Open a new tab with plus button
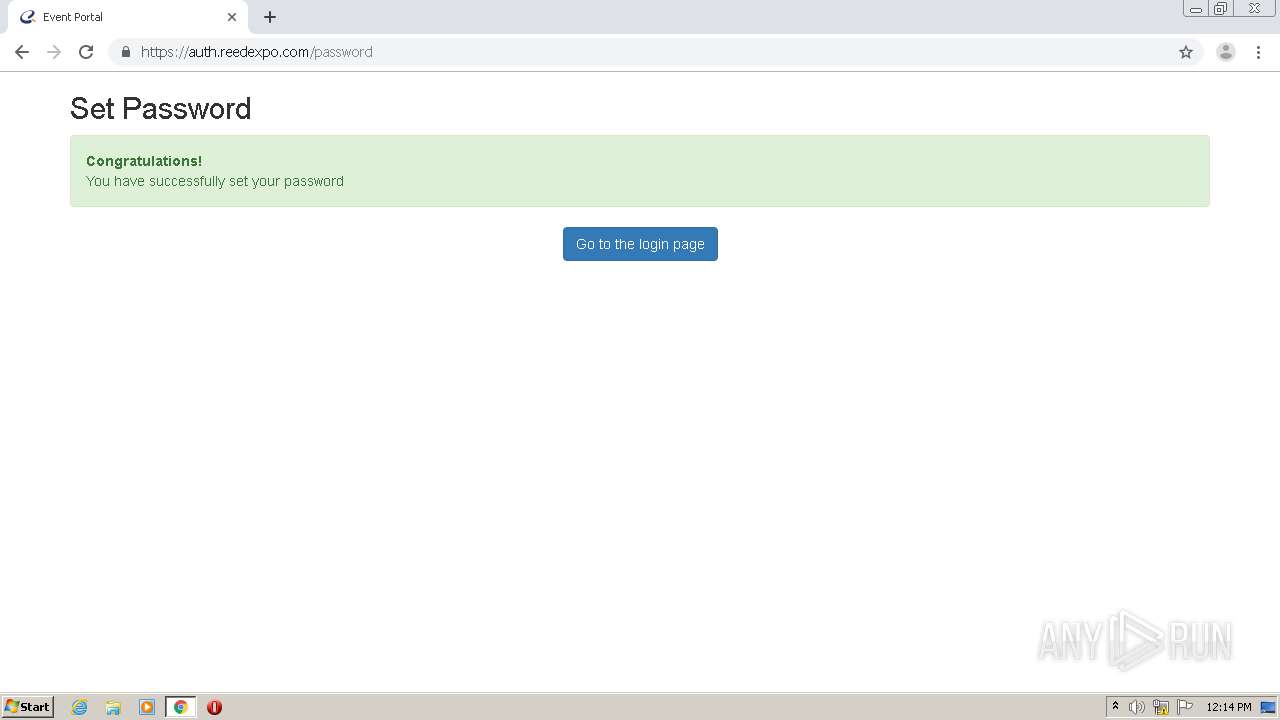 270,17
